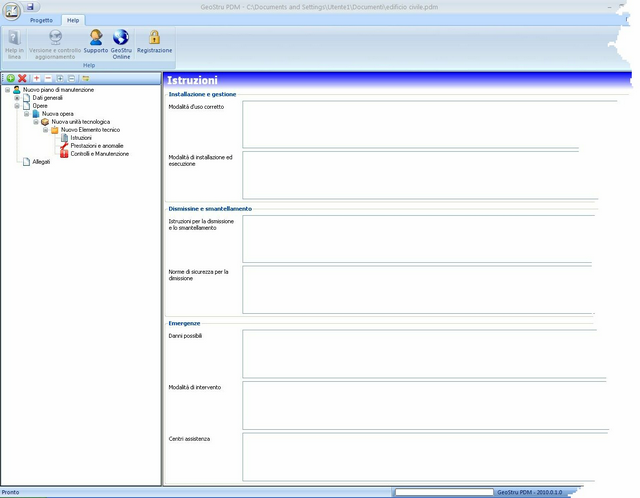Open GeoStru Online globe icon
Viewport: 640px width, 498px height.
[x=121, y=44]
